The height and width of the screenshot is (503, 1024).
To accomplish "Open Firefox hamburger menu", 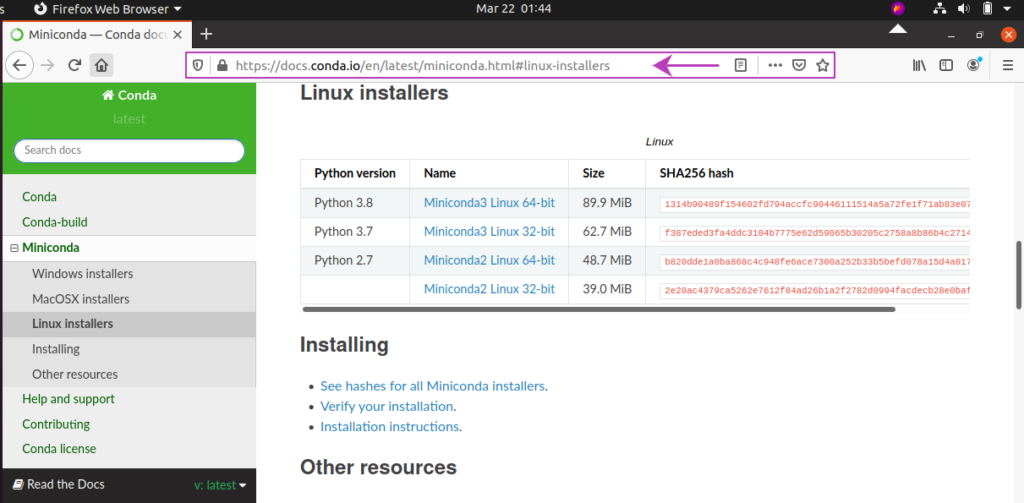I will click(1007, 65).
